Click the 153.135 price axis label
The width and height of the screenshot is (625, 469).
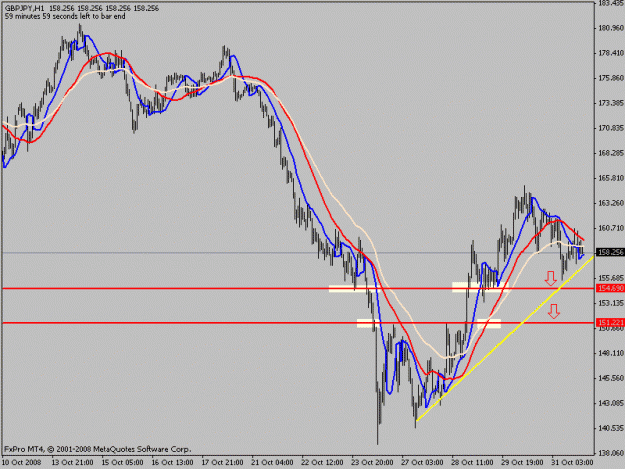click(611, 303)
